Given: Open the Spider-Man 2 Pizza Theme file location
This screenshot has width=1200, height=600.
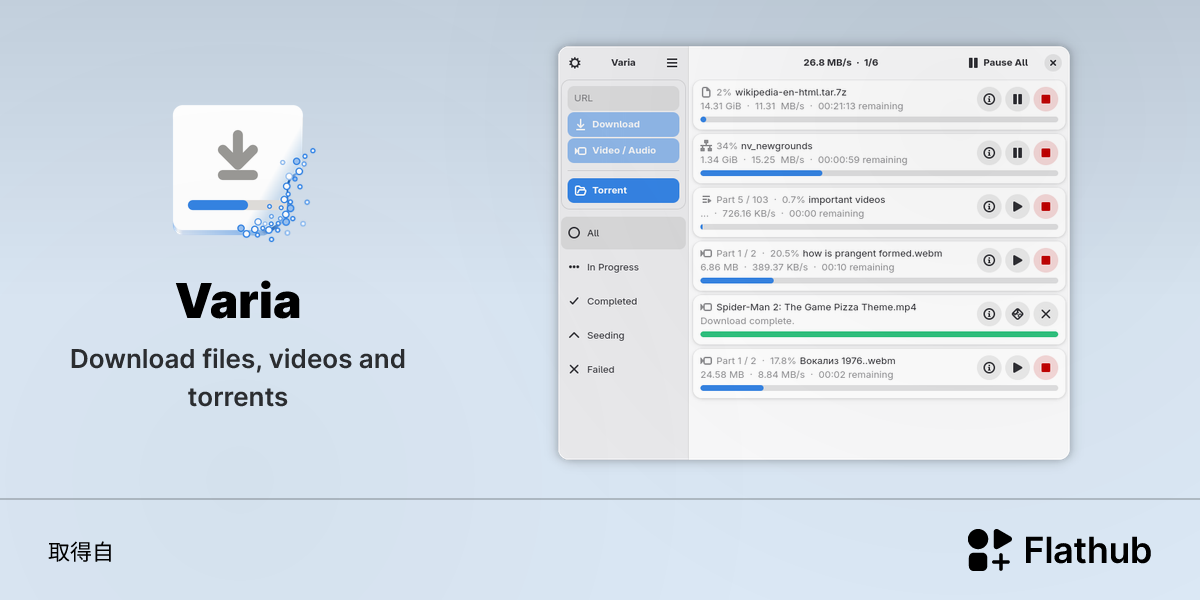Looking at the screenshot, I should 1017,314.
